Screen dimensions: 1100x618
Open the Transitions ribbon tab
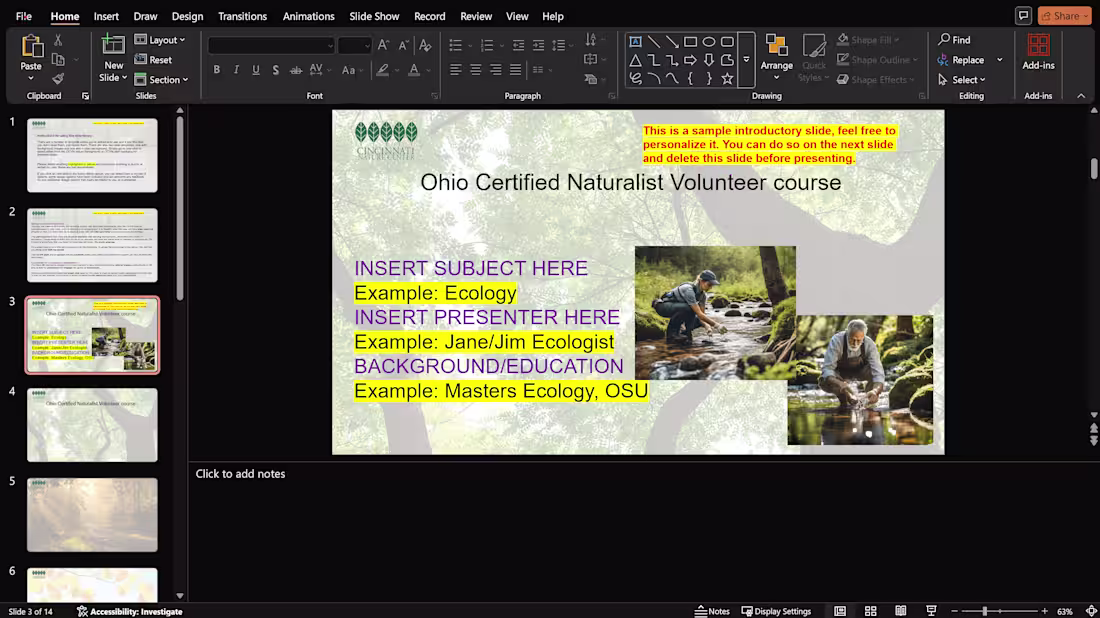[241, 16]
